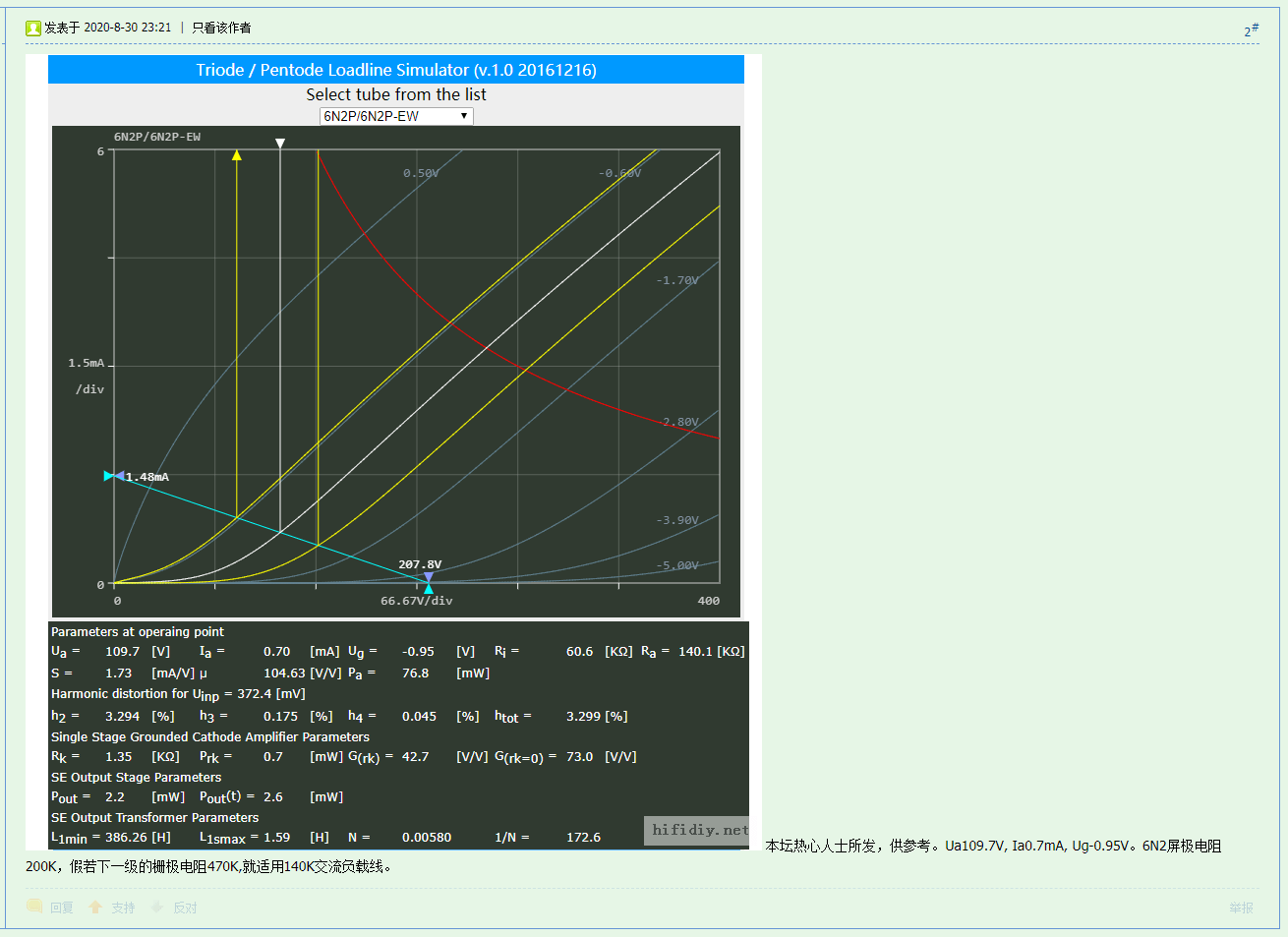This screenshot has width=1288, height=937.
Task: Click the cyan triangle handle at 1.48mA
Action: (109, 476)
